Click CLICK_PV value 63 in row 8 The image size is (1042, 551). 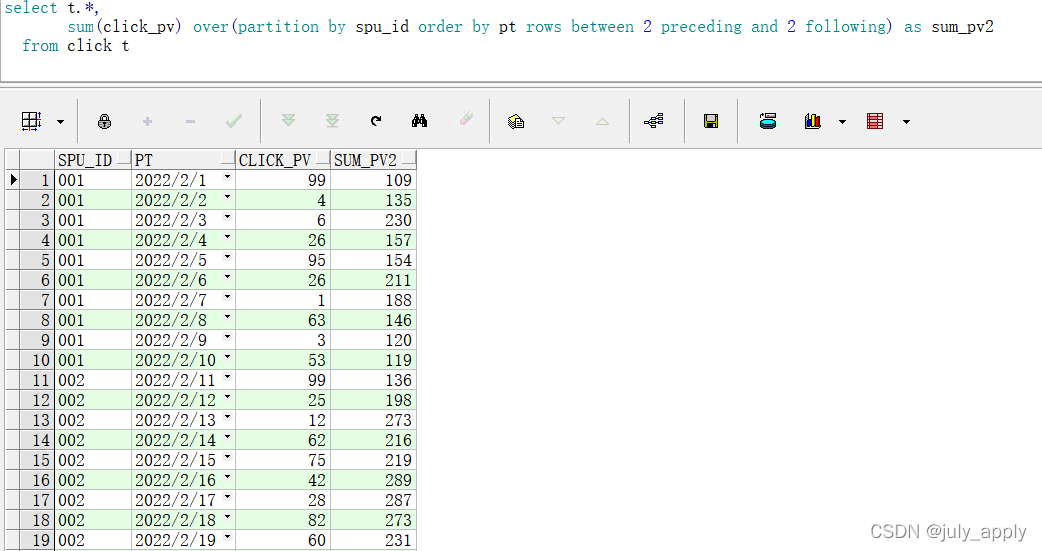[x=283, y=320]
